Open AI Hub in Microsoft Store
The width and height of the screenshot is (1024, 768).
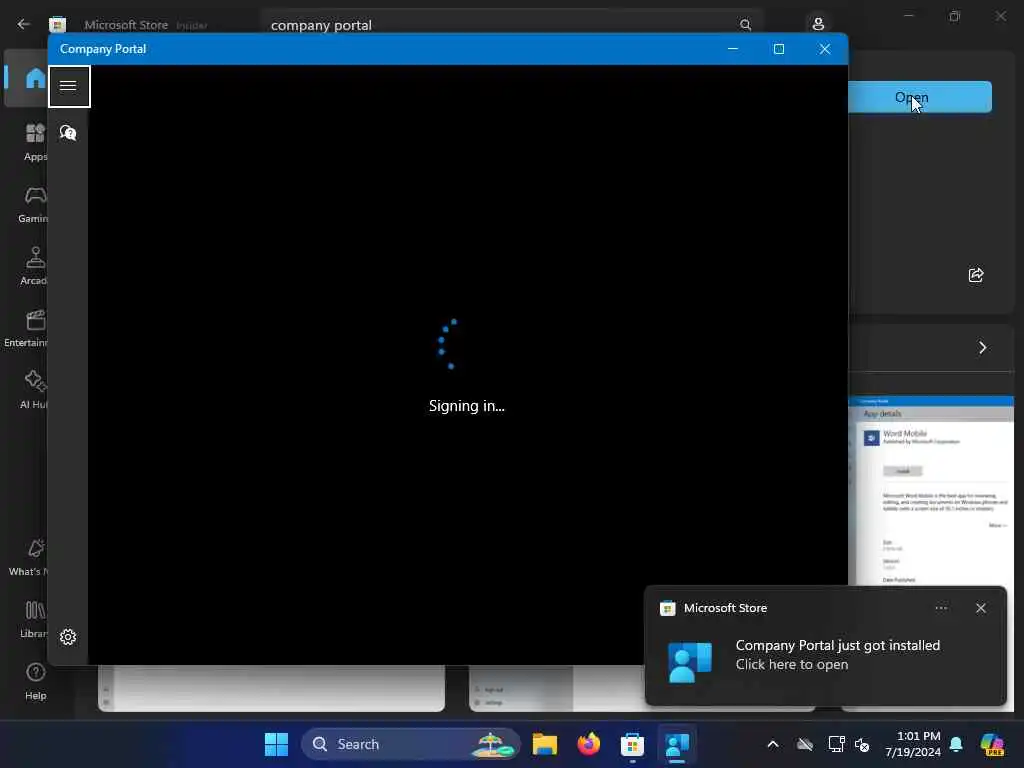click(34, 391)
